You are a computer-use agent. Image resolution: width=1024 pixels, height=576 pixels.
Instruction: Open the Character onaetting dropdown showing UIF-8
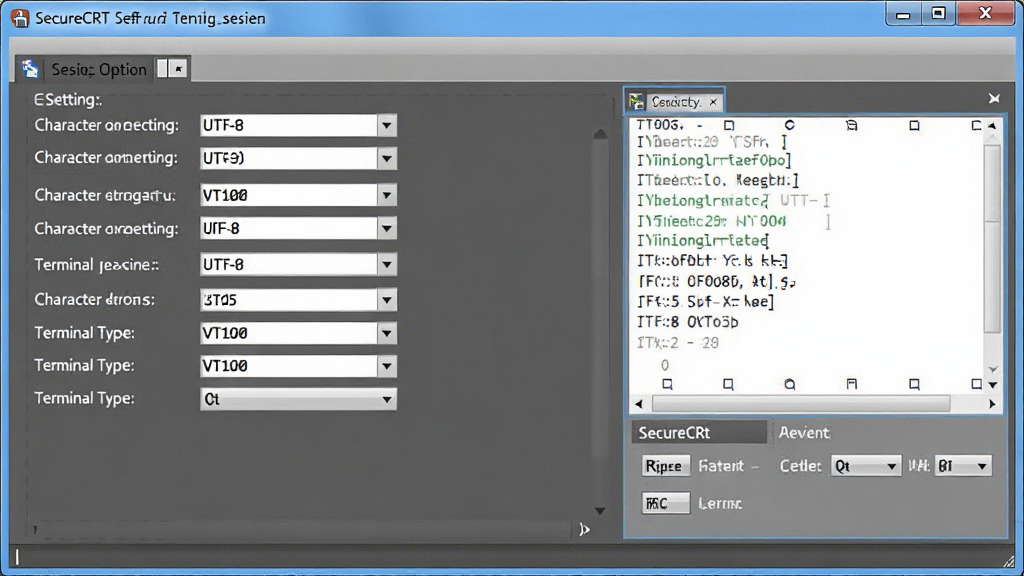click(387, 229)
